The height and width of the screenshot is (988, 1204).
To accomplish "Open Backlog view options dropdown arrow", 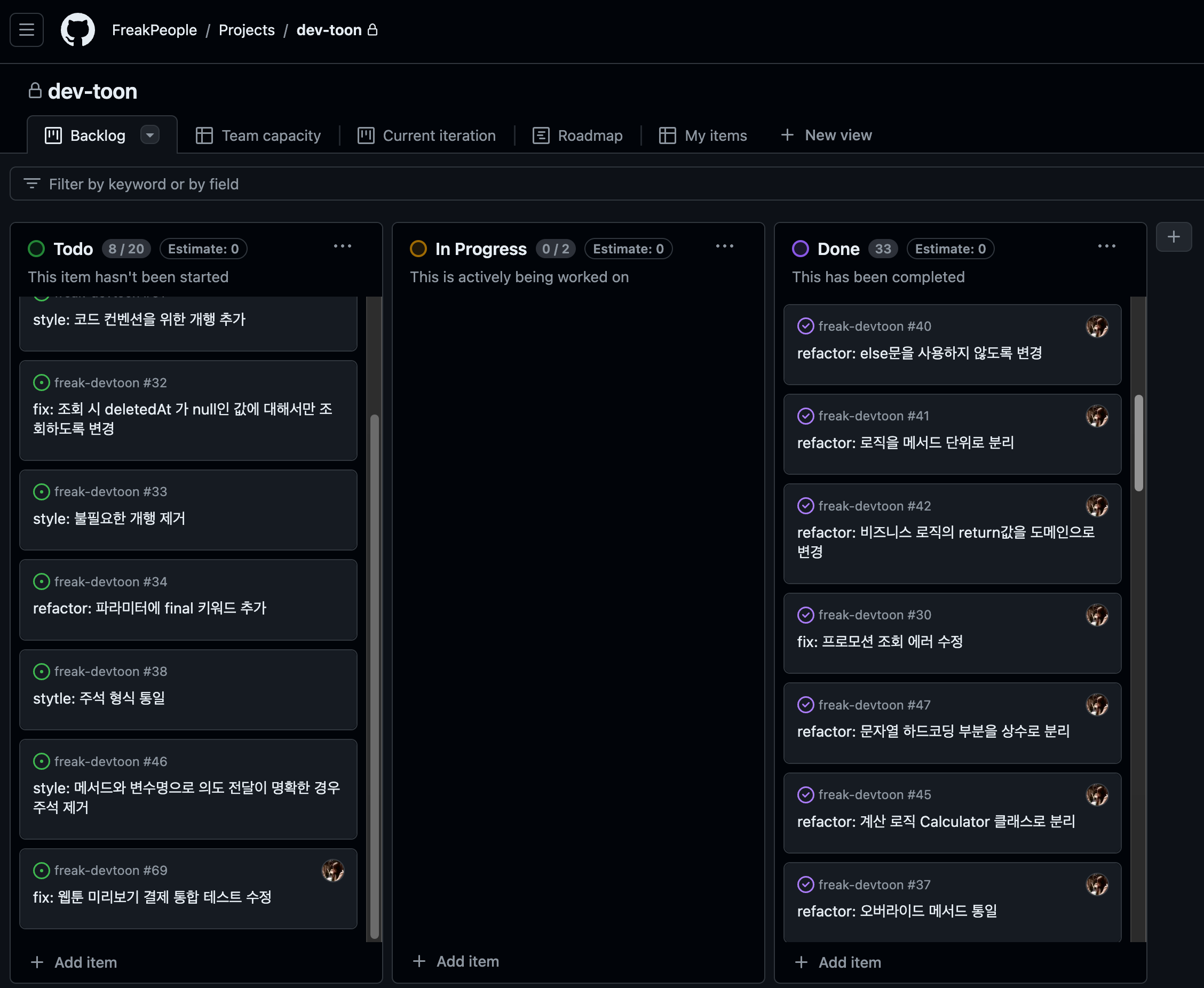I will tap(150, 136).
